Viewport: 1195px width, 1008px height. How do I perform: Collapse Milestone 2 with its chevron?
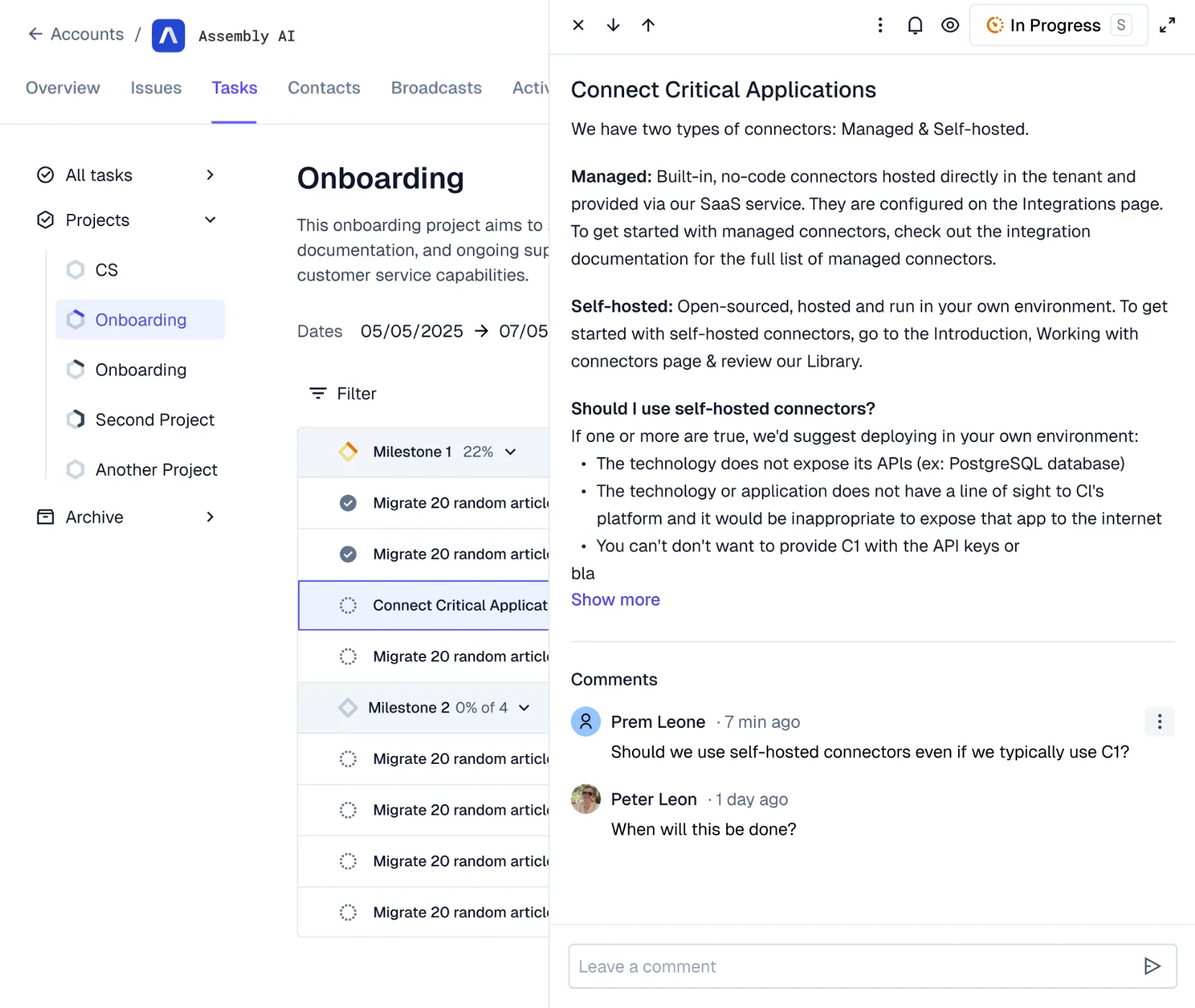[x=524, y=708]
